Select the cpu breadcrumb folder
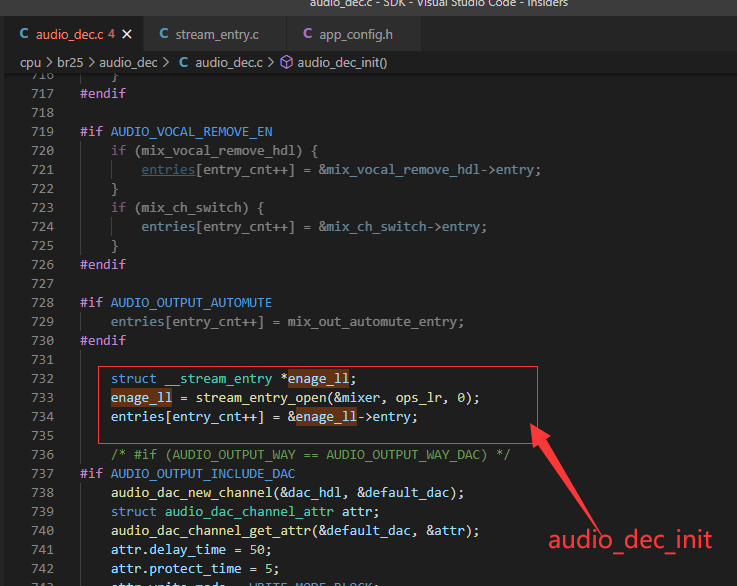The image size is (737, 586). 31,63
